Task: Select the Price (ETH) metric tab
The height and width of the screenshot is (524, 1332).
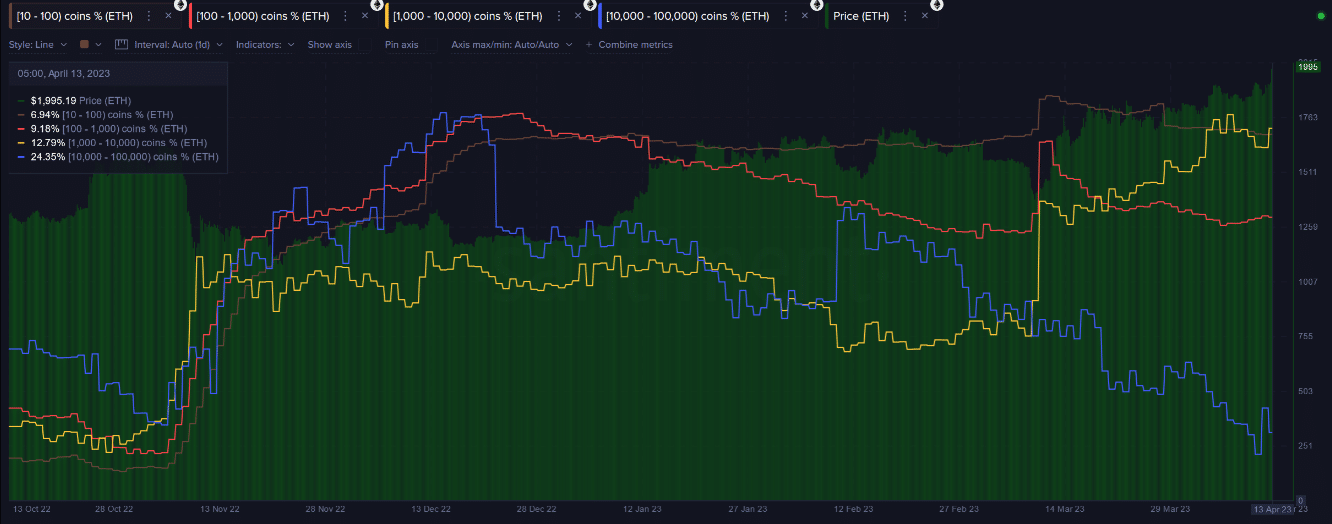Action: [860, 16]
